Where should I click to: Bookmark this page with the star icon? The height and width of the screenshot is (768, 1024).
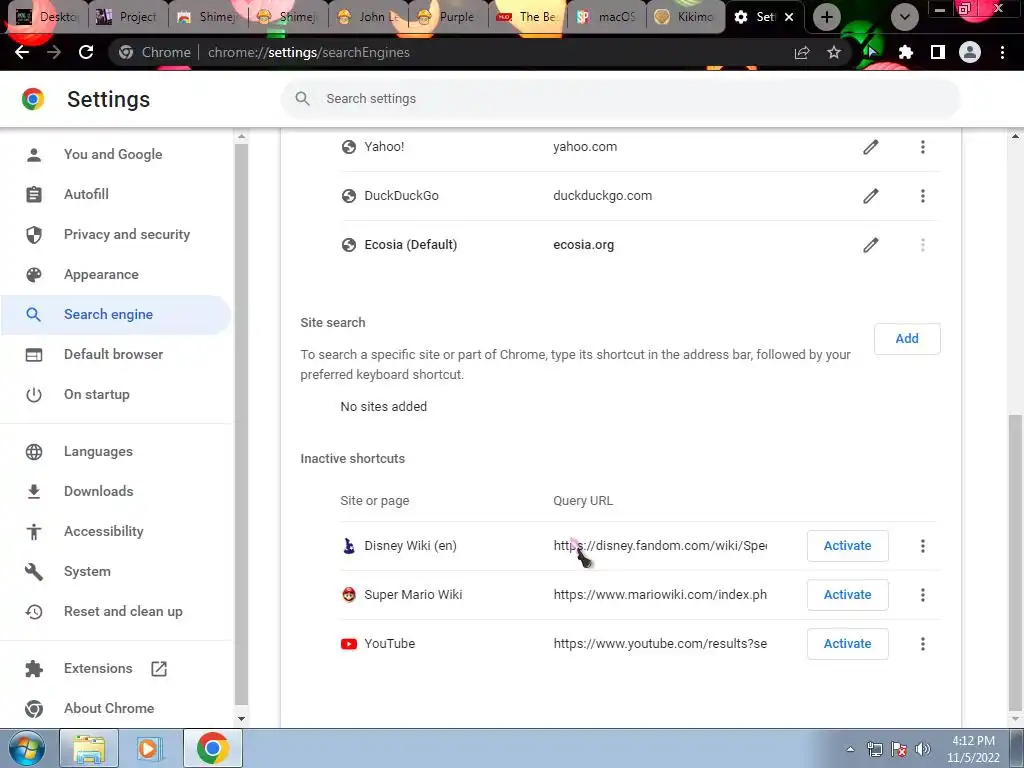pos(834,52)
